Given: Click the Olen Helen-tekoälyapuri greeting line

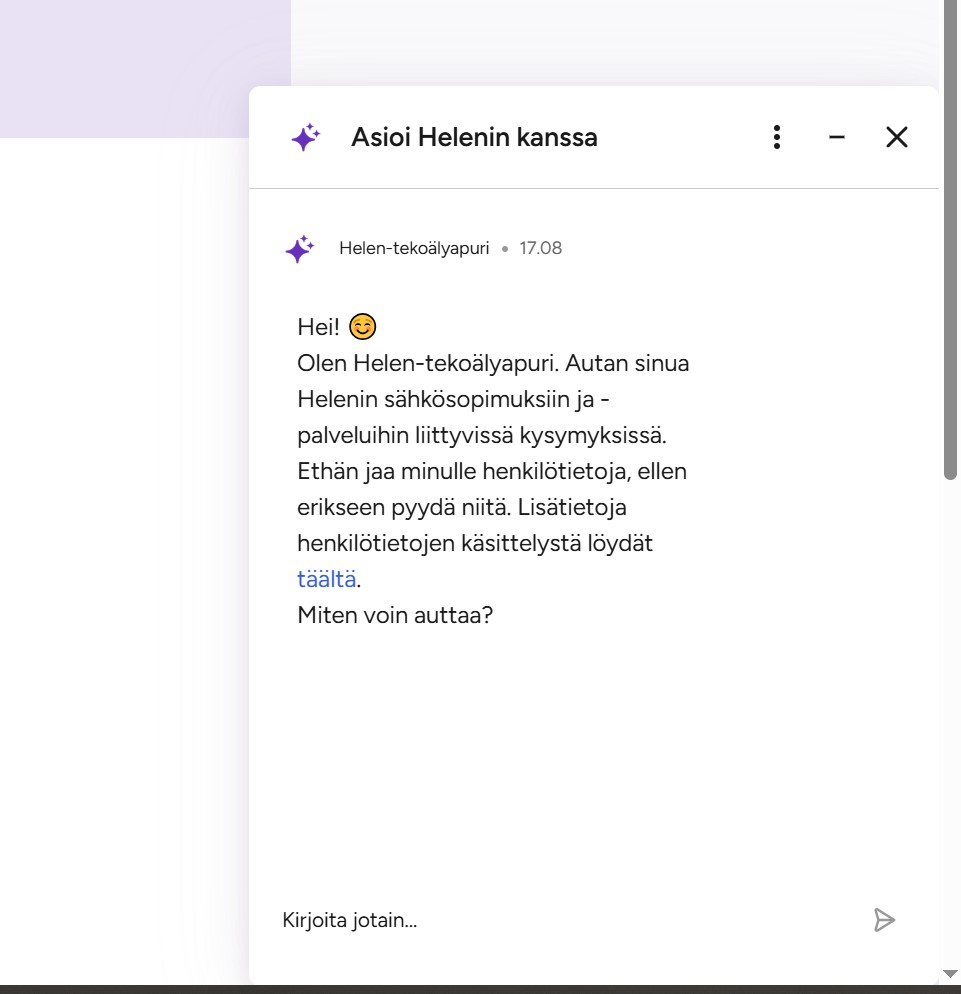Looking at the screenshot, I should point(493,363).
